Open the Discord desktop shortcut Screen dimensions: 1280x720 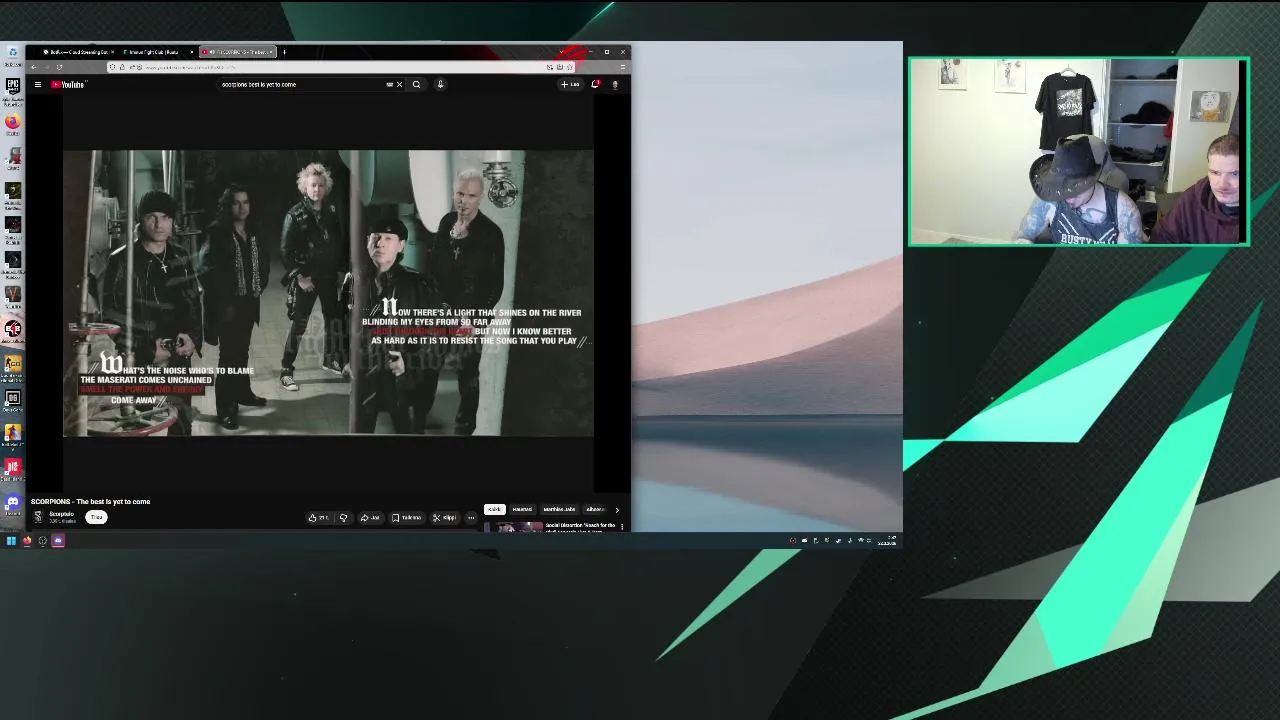(x=12, y=504)
